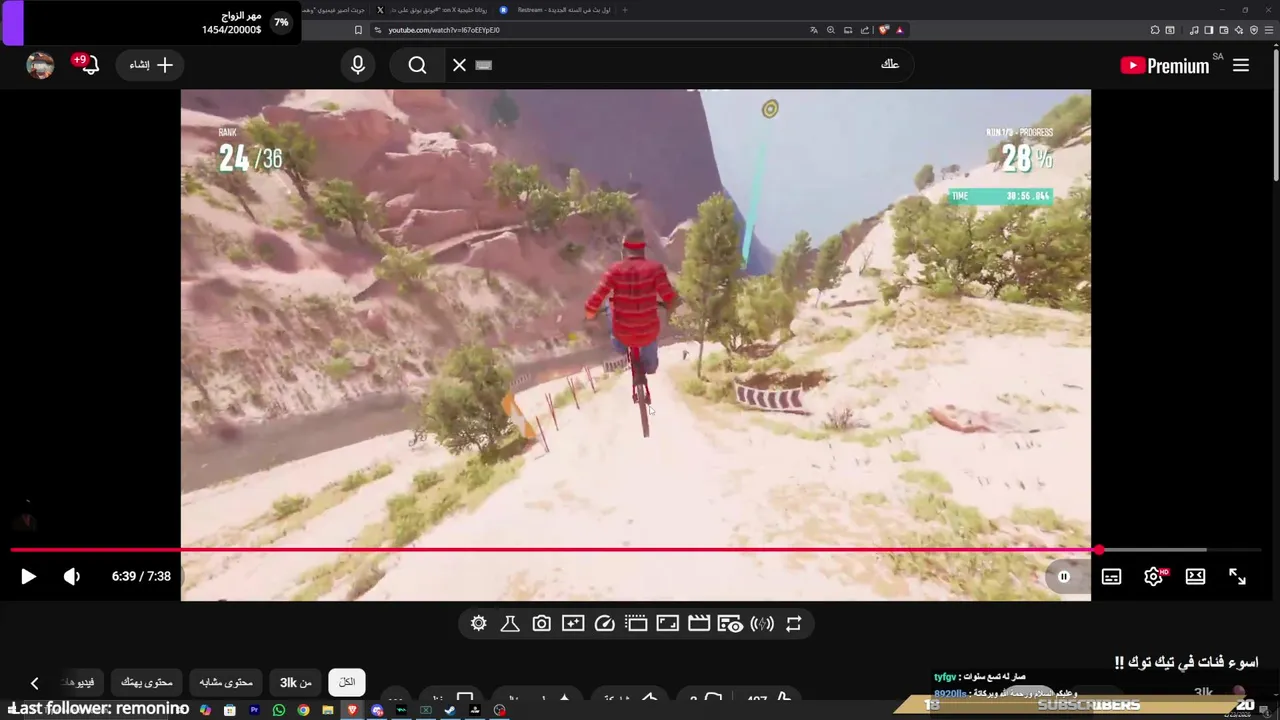The image size is (1280, 720).
Task: Toggle cinema mode clapperboard icon
Action: coord(699,623)
